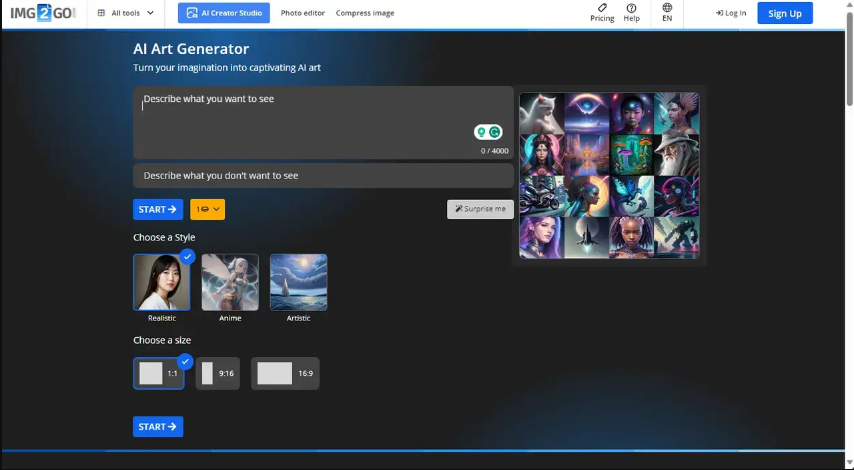The width and height of the screenshot is (854, 470).
Task: Click the old wizard sample image
Action: (676, 155)
